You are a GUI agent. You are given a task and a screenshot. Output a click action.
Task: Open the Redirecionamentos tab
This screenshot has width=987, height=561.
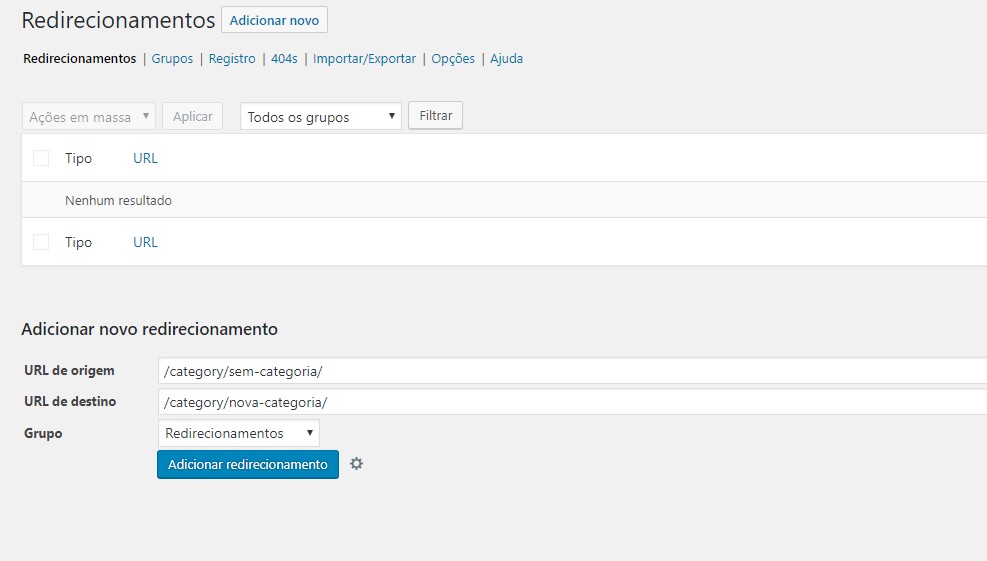(x=79, y=59)
